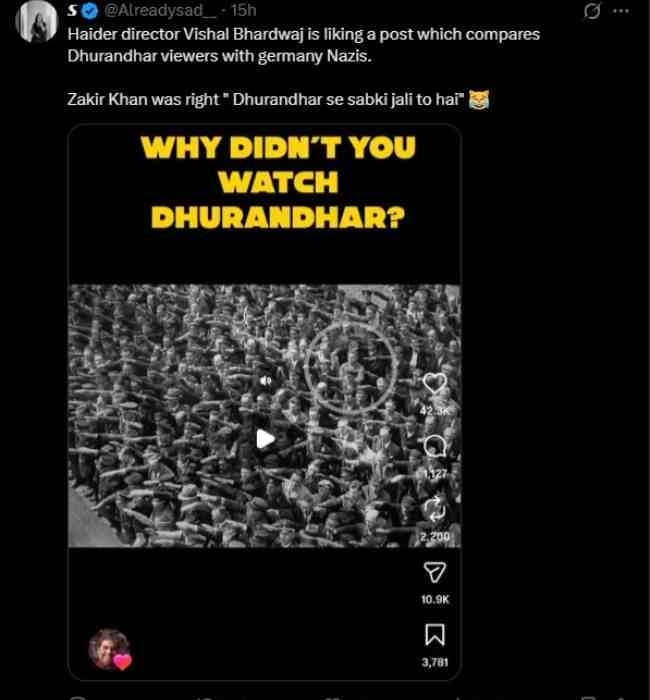650x700 pixels.
Task: Like the reel with the heart icon
Action: [x=435, y=383]
